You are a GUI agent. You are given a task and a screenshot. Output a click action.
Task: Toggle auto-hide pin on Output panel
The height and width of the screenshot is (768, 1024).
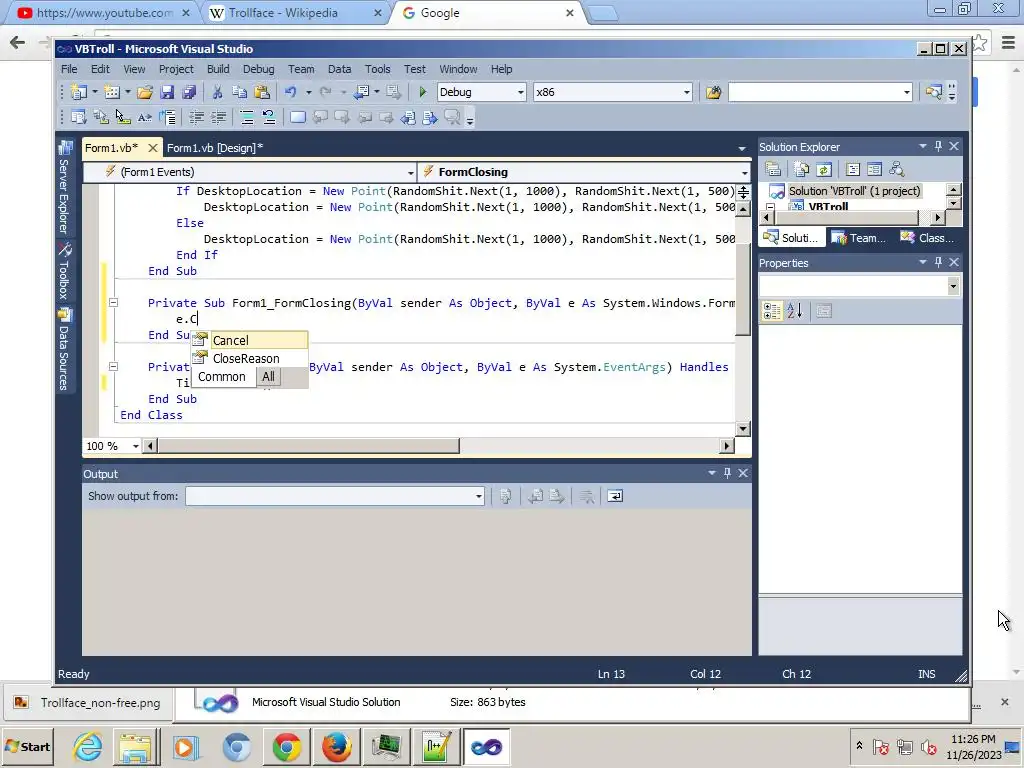(728, 473)
